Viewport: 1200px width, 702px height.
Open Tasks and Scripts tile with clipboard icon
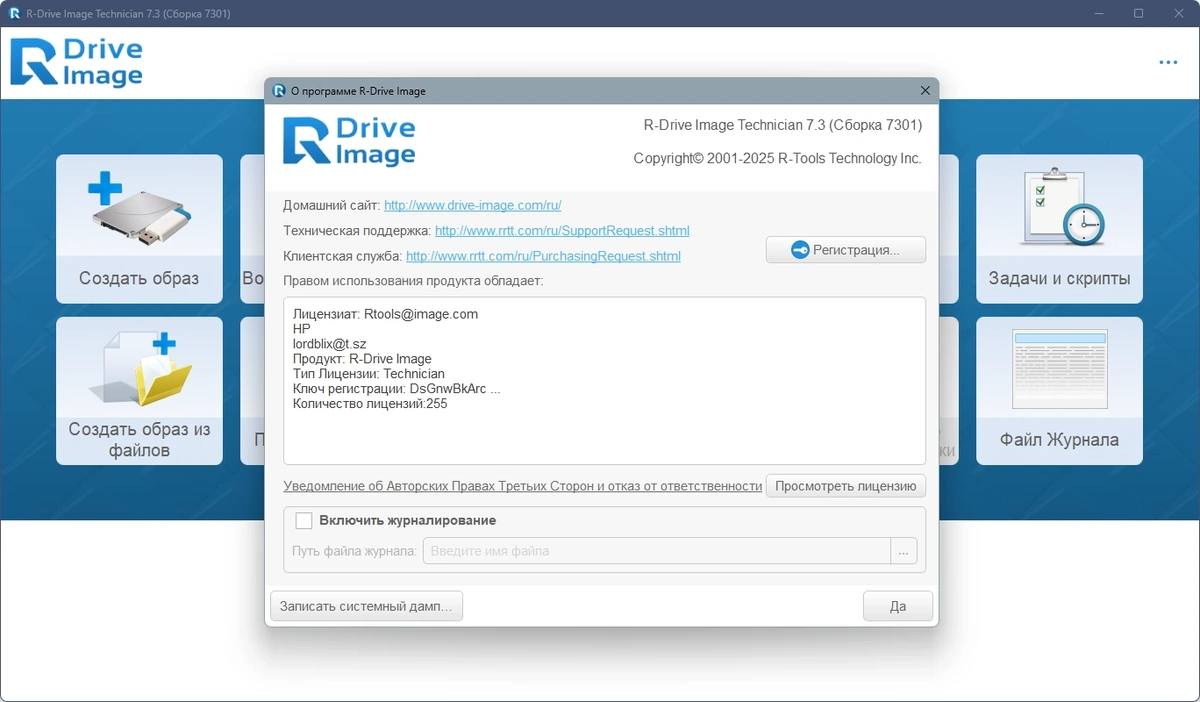(x=1059, y=229)
